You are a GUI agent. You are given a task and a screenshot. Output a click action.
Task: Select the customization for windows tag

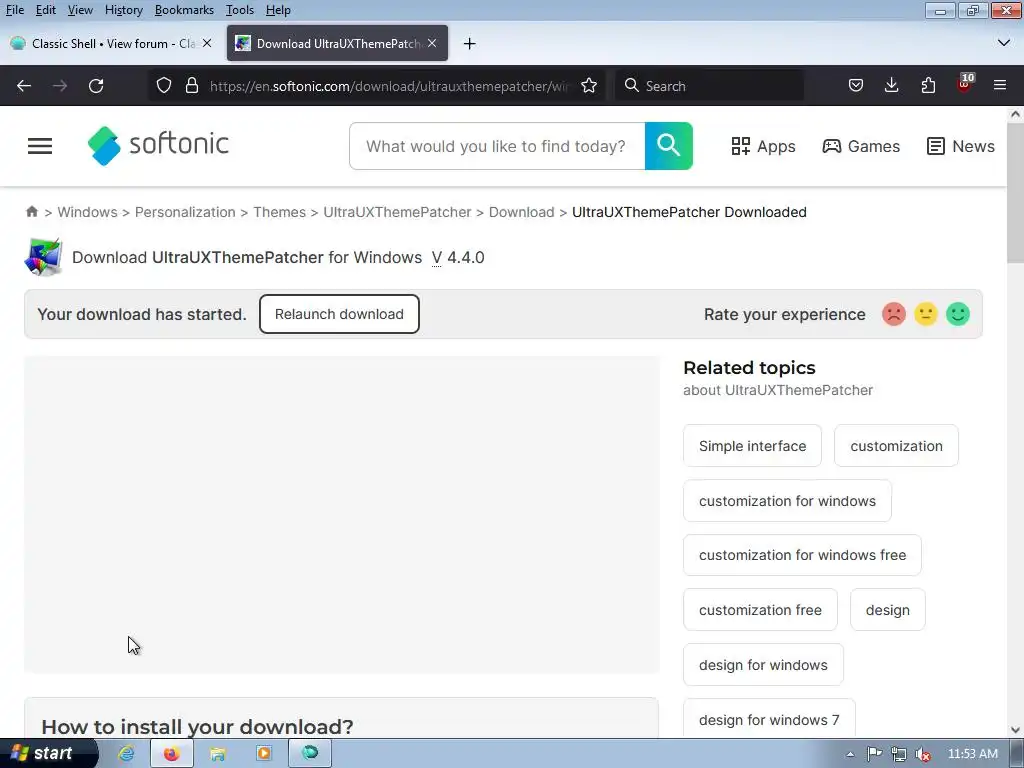[x=787, y=501]
